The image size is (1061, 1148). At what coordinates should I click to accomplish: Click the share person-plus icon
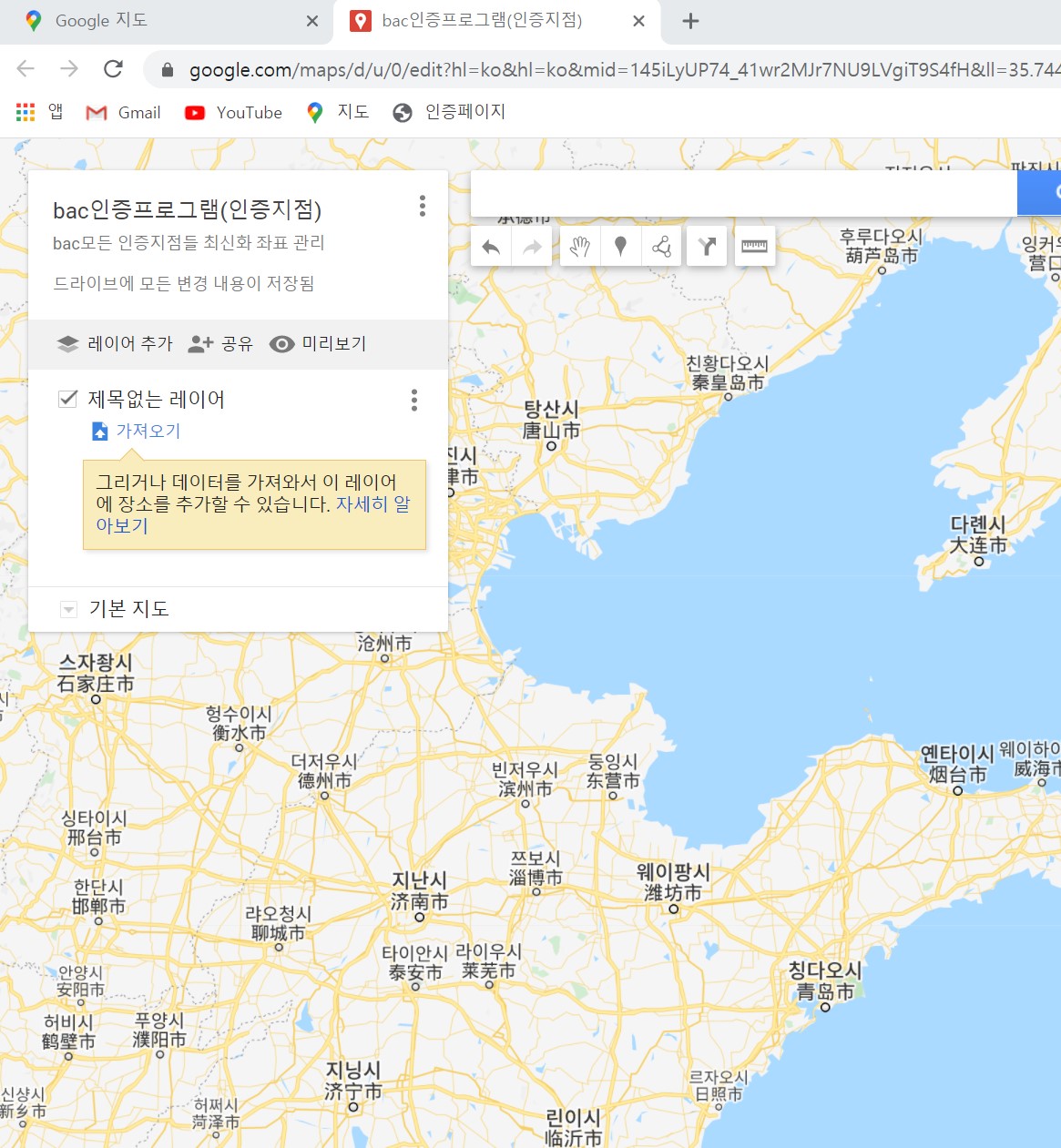[x=200, y=344]
